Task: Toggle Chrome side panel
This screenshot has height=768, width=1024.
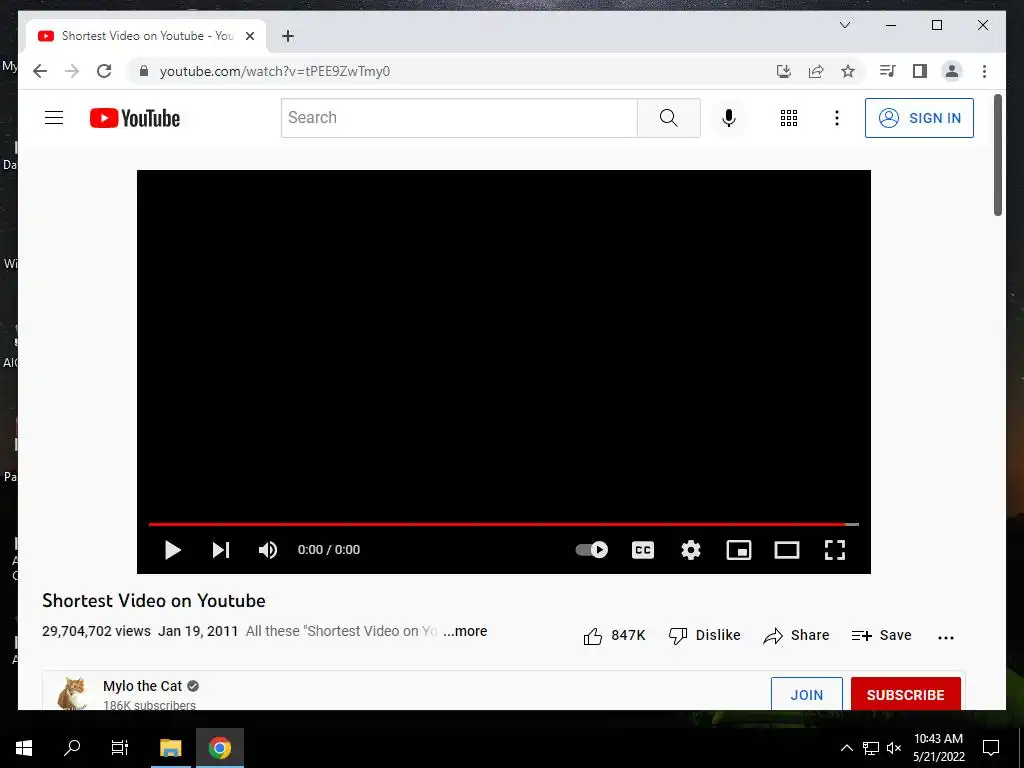Action: tap(920, 71)
